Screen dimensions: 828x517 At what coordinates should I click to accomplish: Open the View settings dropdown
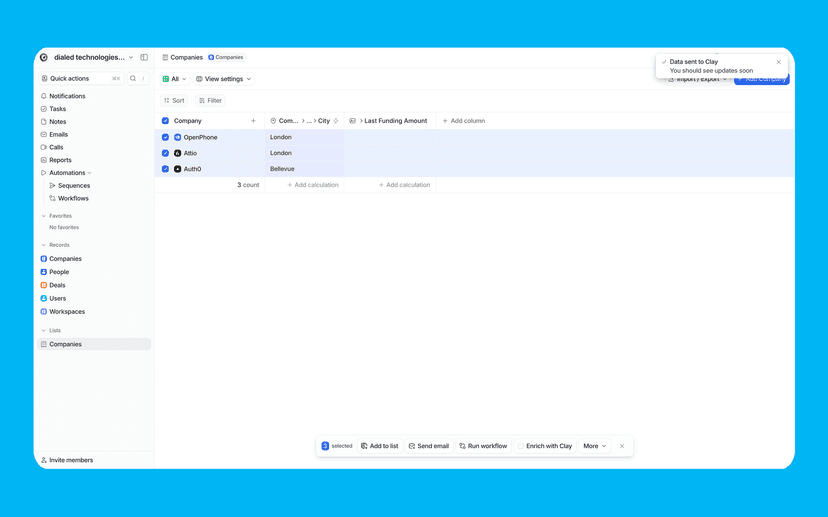point(224,79)
